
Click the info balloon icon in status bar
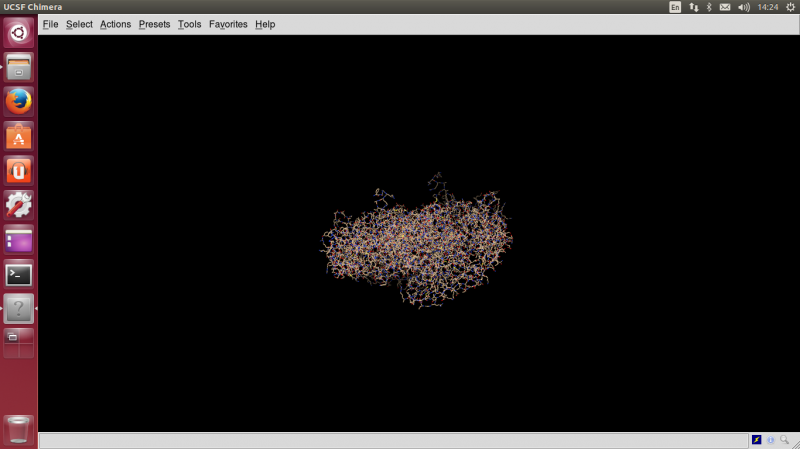point(770,440)
